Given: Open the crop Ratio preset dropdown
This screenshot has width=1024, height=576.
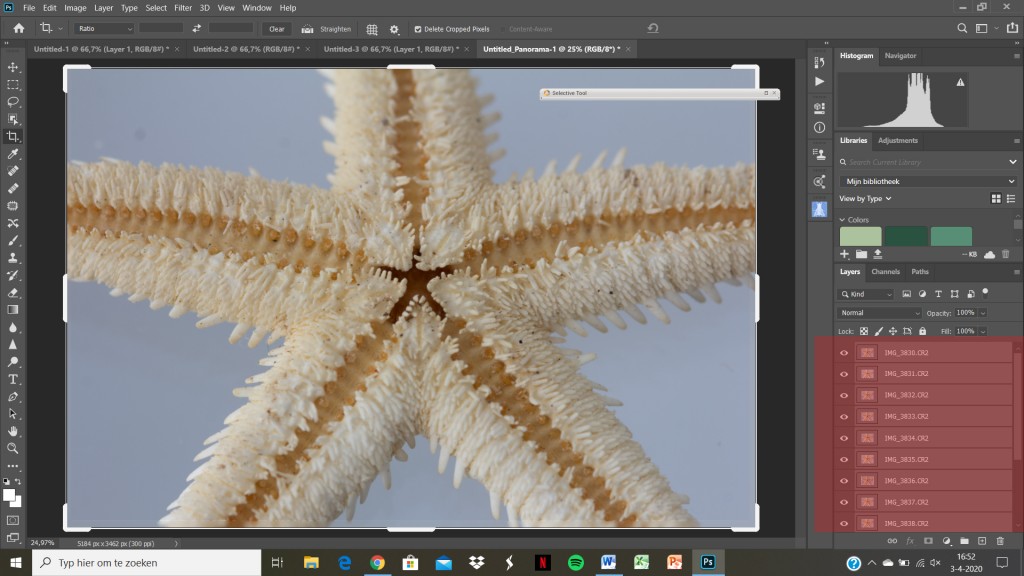Looking at the screenshot, I should 102,29.
